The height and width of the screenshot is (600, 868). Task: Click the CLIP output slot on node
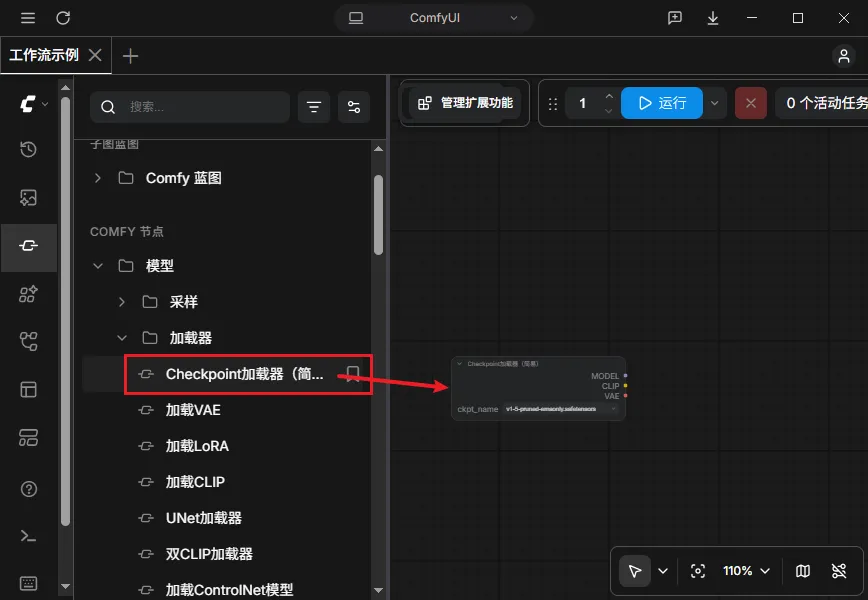coord(626,386)
